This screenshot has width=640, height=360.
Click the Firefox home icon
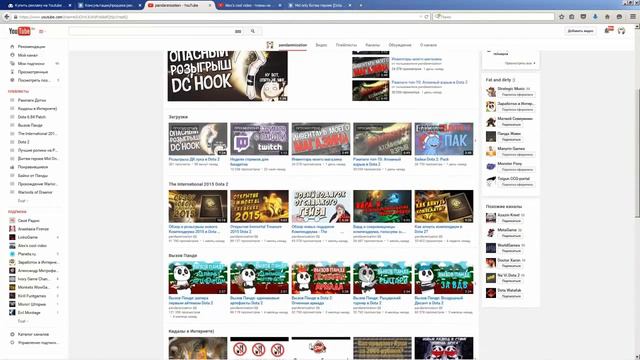click(607, 17)
